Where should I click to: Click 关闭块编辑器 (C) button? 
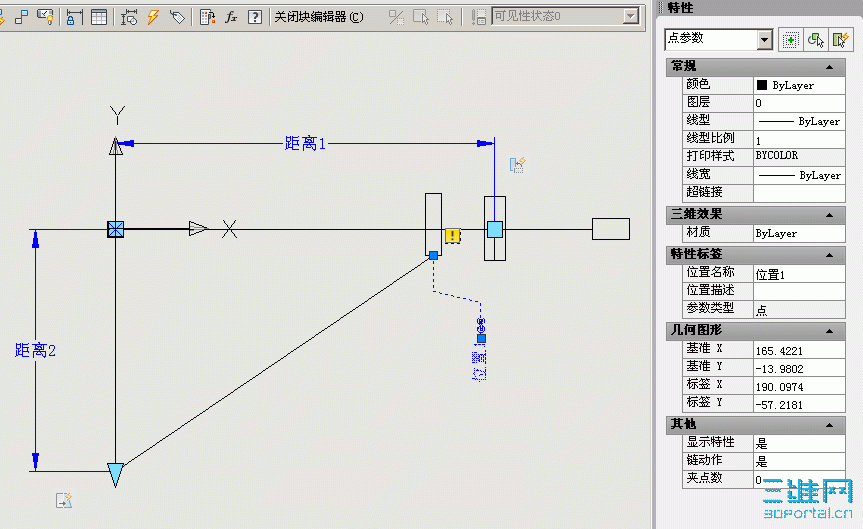click(319, 17)
